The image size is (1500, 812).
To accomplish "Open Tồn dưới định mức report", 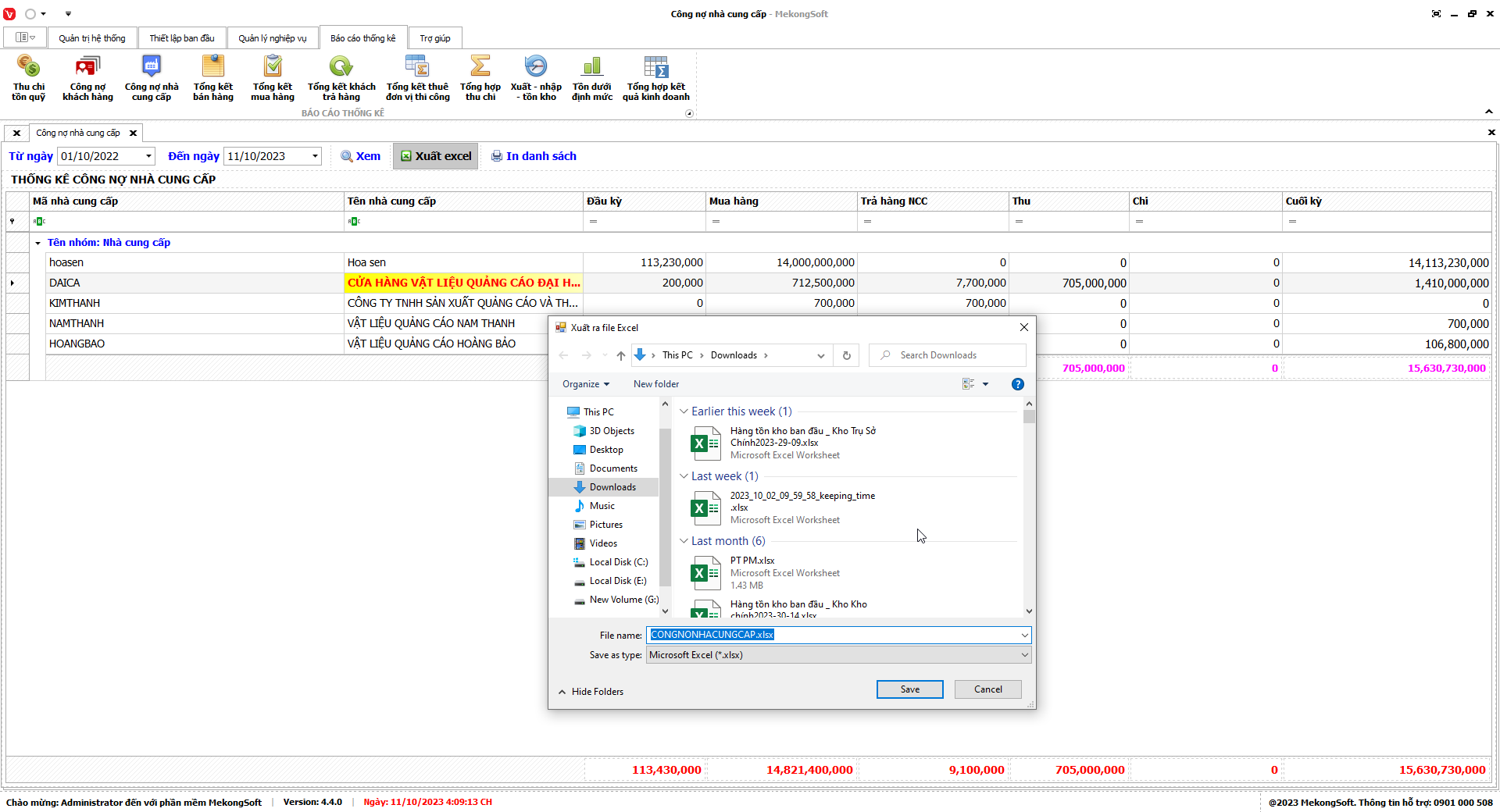I will tap(591, 77).
